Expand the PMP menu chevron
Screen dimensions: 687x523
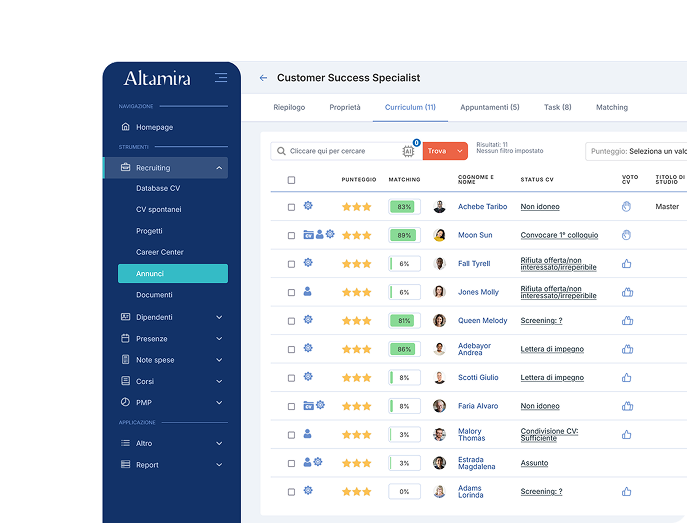219,403
